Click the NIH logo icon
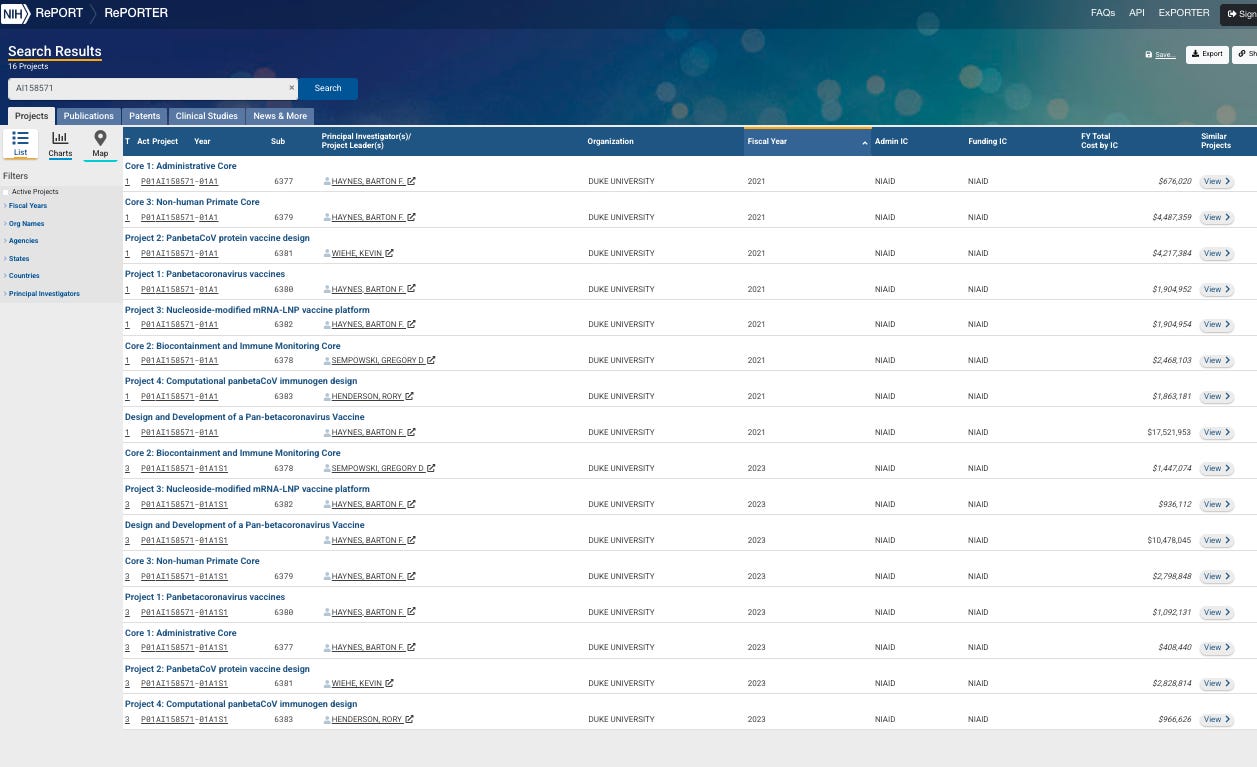Screen dimensions: 1257x767 (x=15, y=13)
